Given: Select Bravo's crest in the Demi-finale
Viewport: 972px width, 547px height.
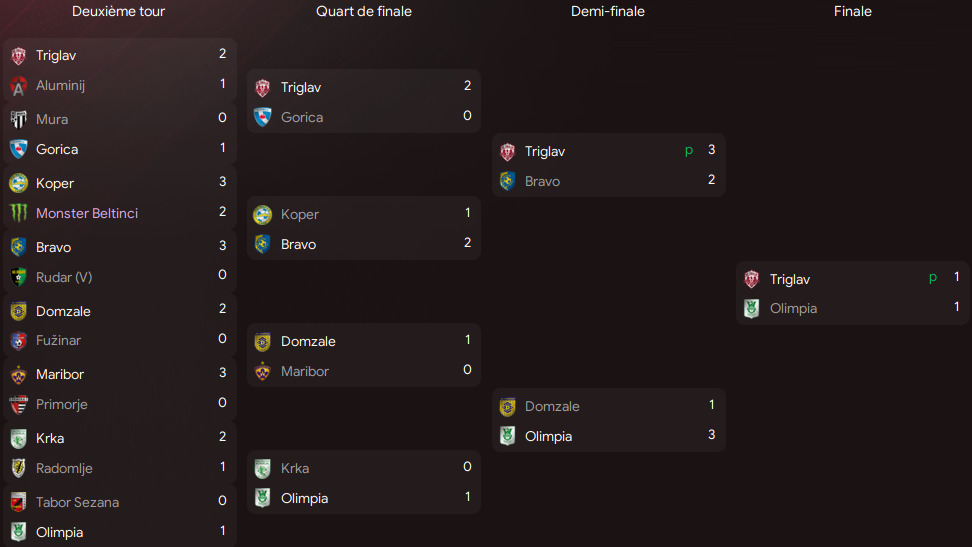Looking at the screenshot, I should point(508,181).
